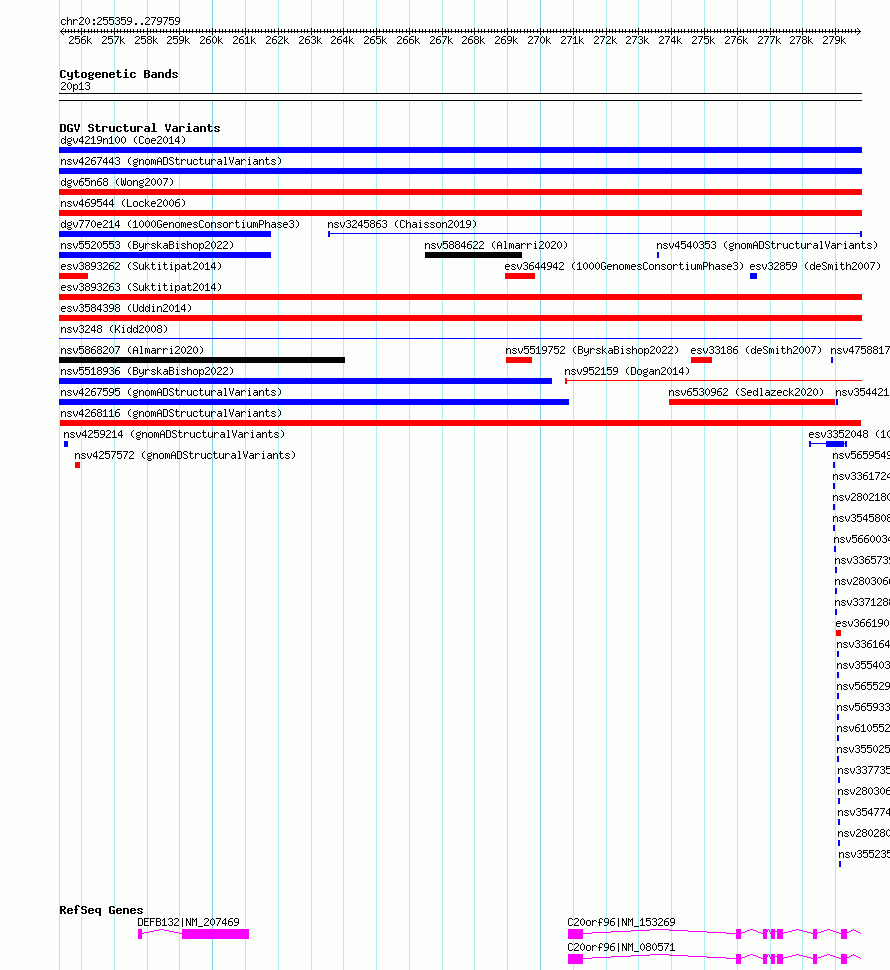Open nsv6530962 (Sedlazeck2020) label
890x970 pixels.
tap(746, 393)
